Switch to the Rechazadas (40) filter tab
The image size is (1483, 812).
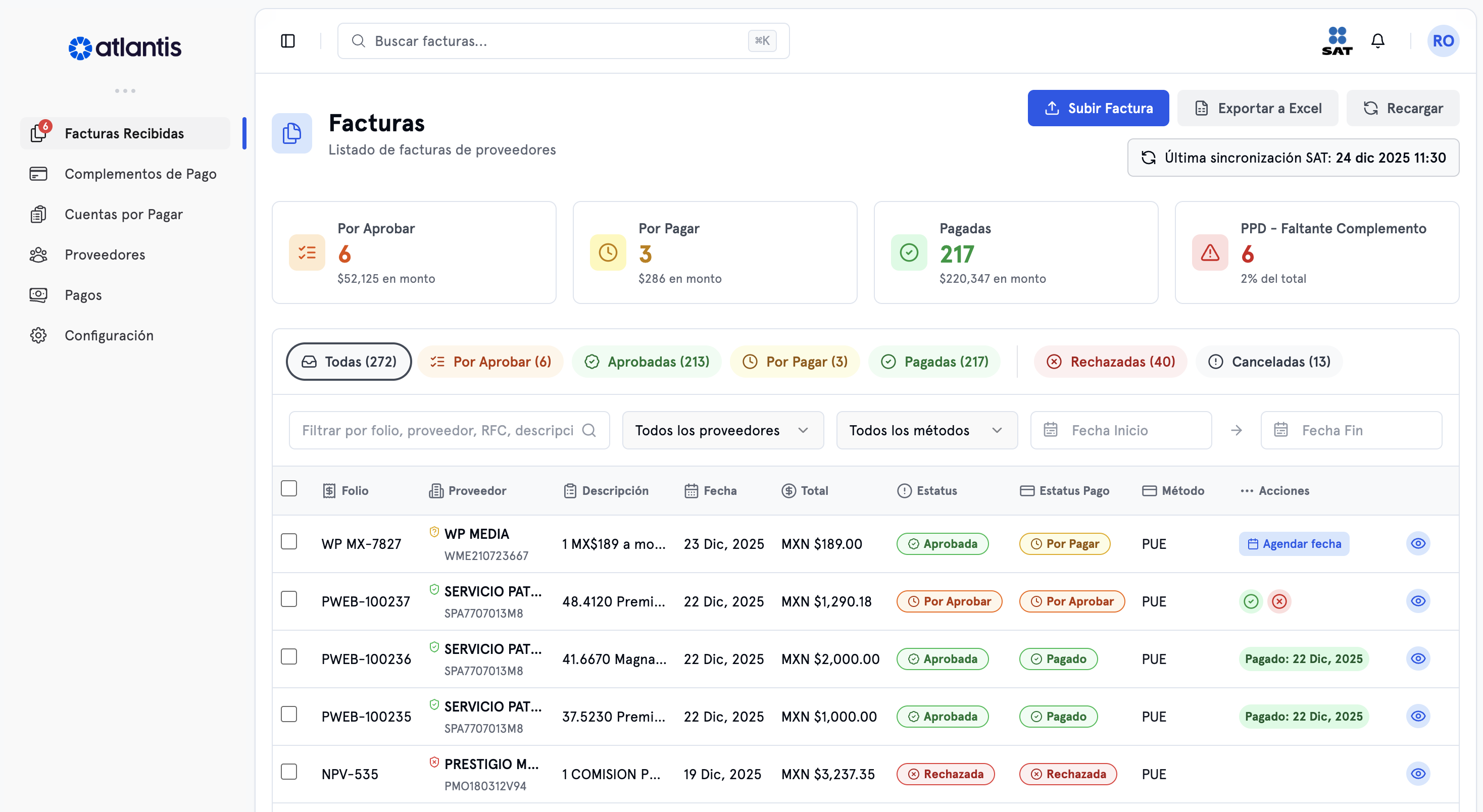tap(1110, 362)
